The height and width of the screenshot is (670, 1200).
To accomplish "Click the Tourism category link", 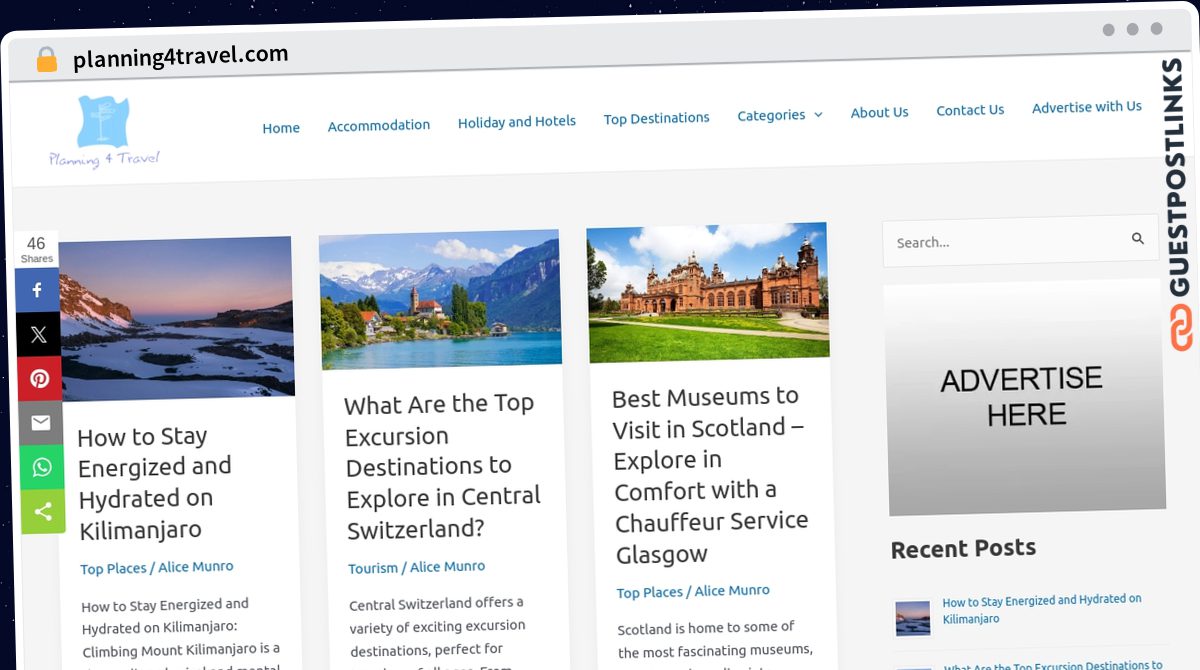I will (x=373, y=568).
